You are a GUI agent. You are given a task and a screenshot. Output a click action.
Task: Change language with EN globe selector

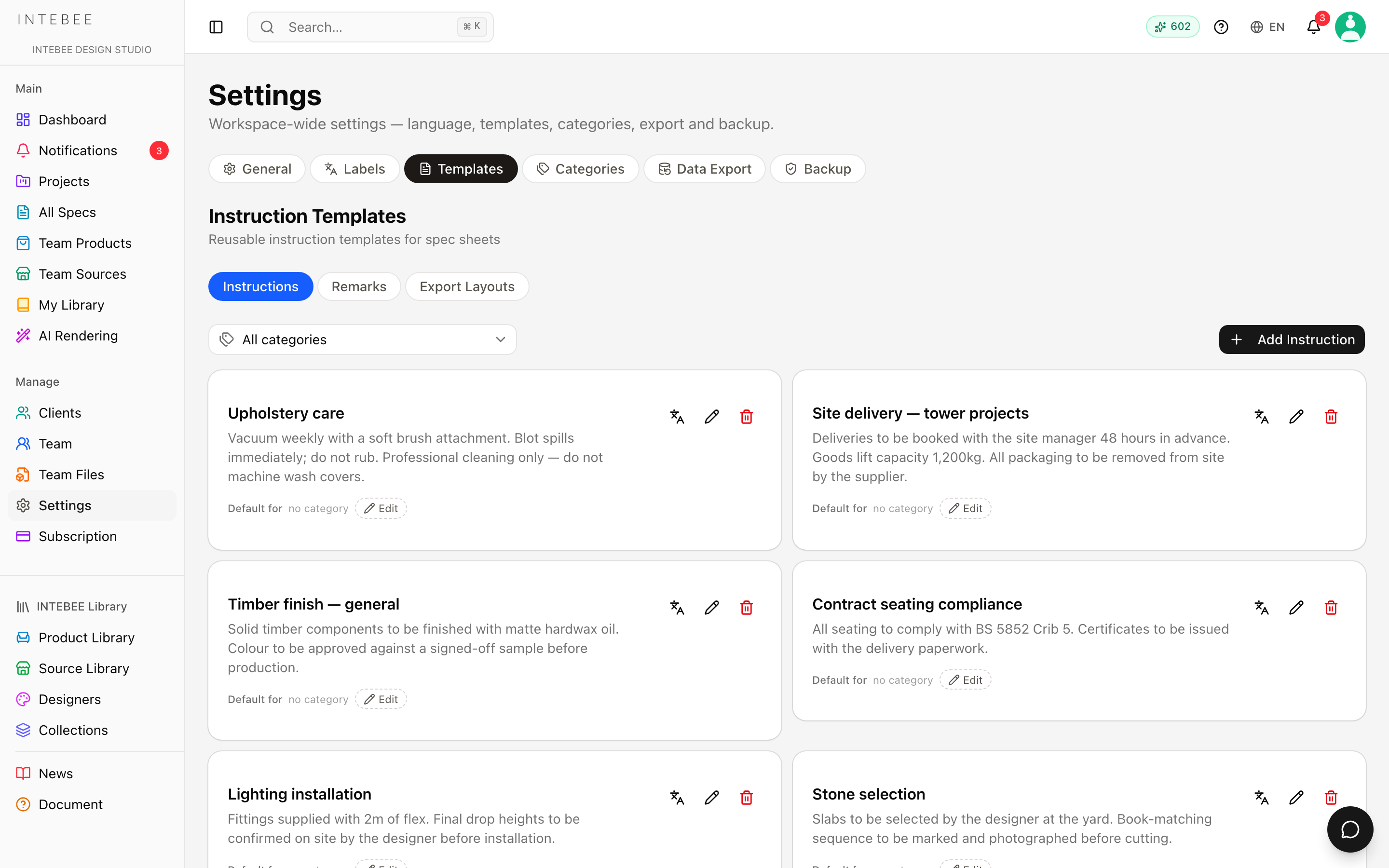point(1267,27)
